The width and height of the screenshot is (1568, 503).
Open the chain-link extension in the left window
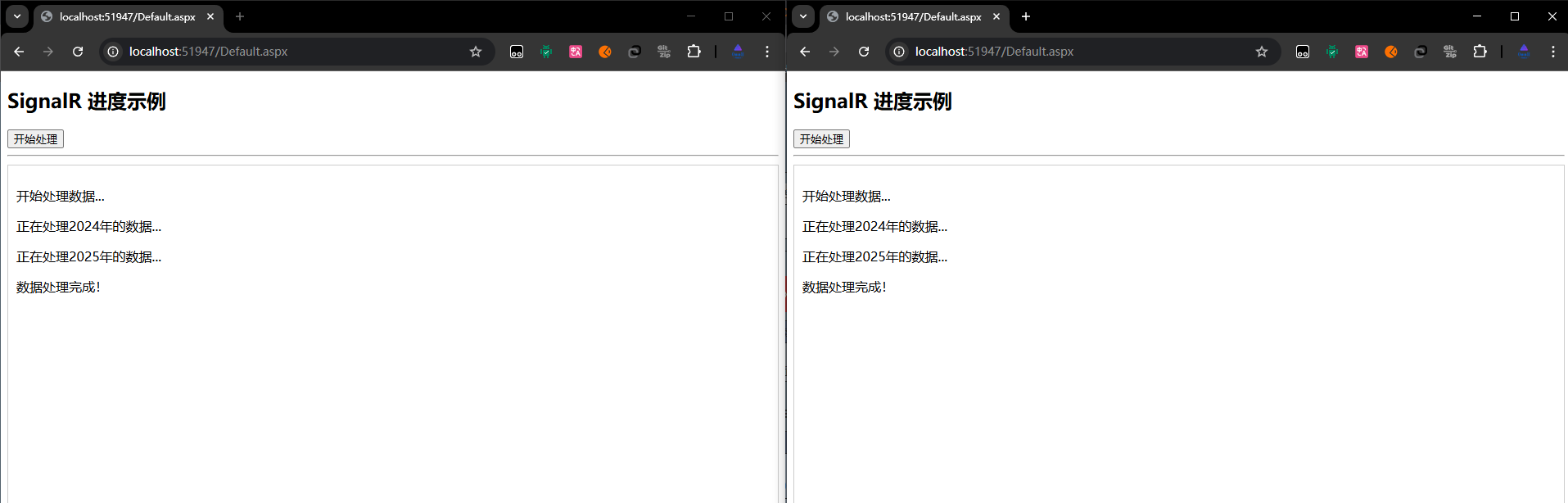(x=635, y=52)
